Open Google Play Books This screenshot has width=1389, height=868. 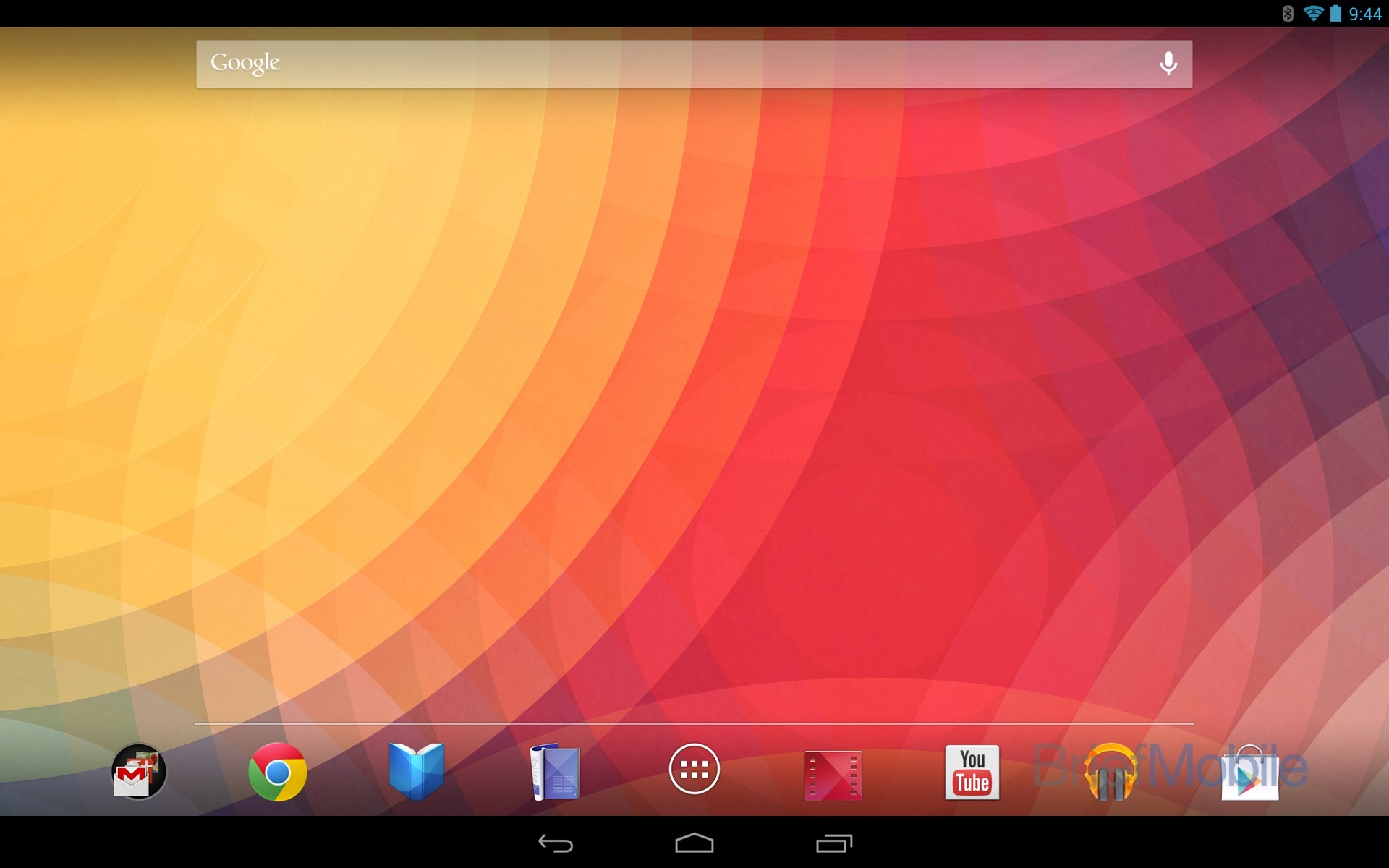coord(417,771)
